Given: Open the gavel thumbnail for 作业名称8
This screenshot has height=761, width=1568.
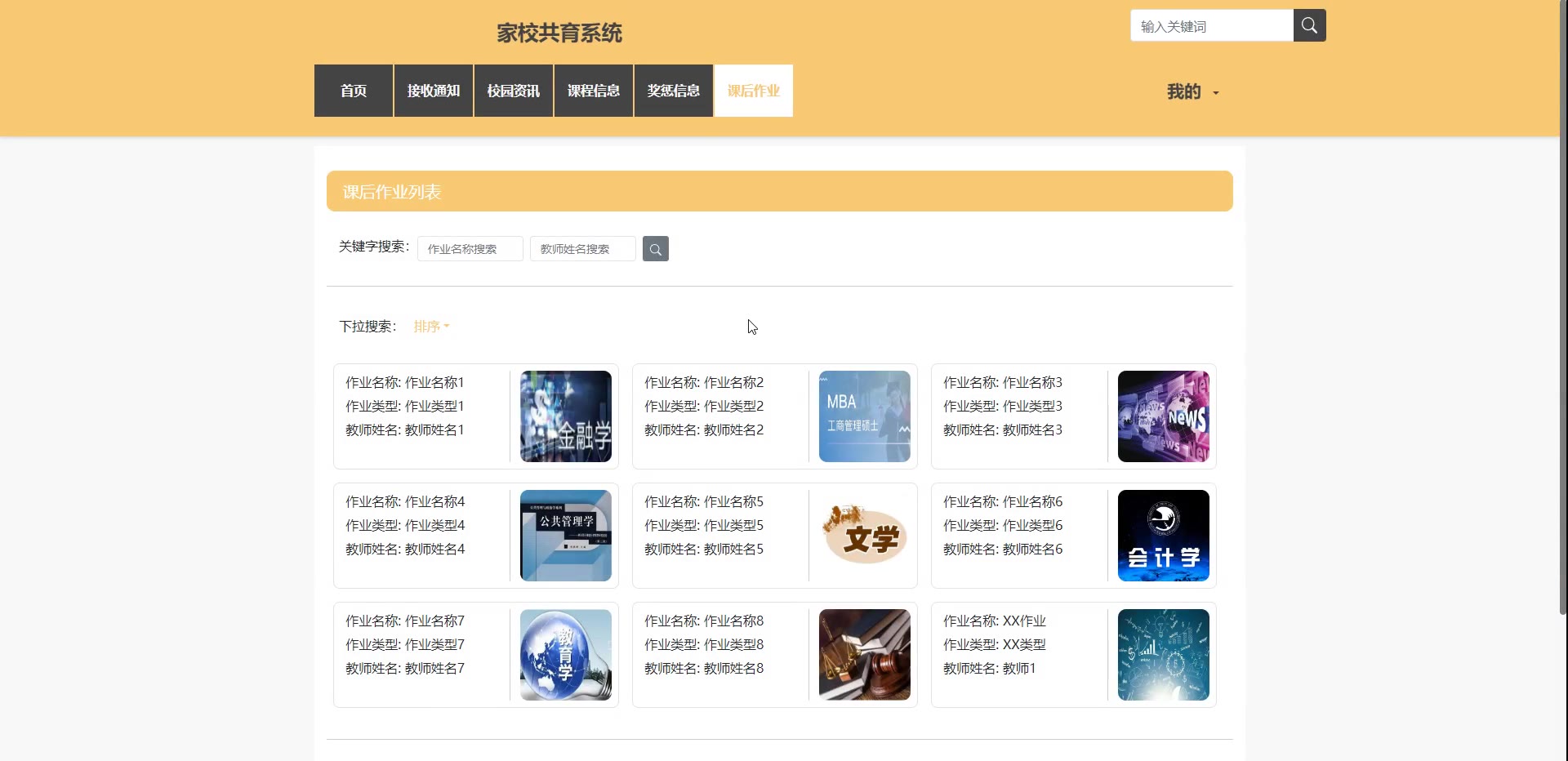Looking at the screenshot, I should point(865,655).
